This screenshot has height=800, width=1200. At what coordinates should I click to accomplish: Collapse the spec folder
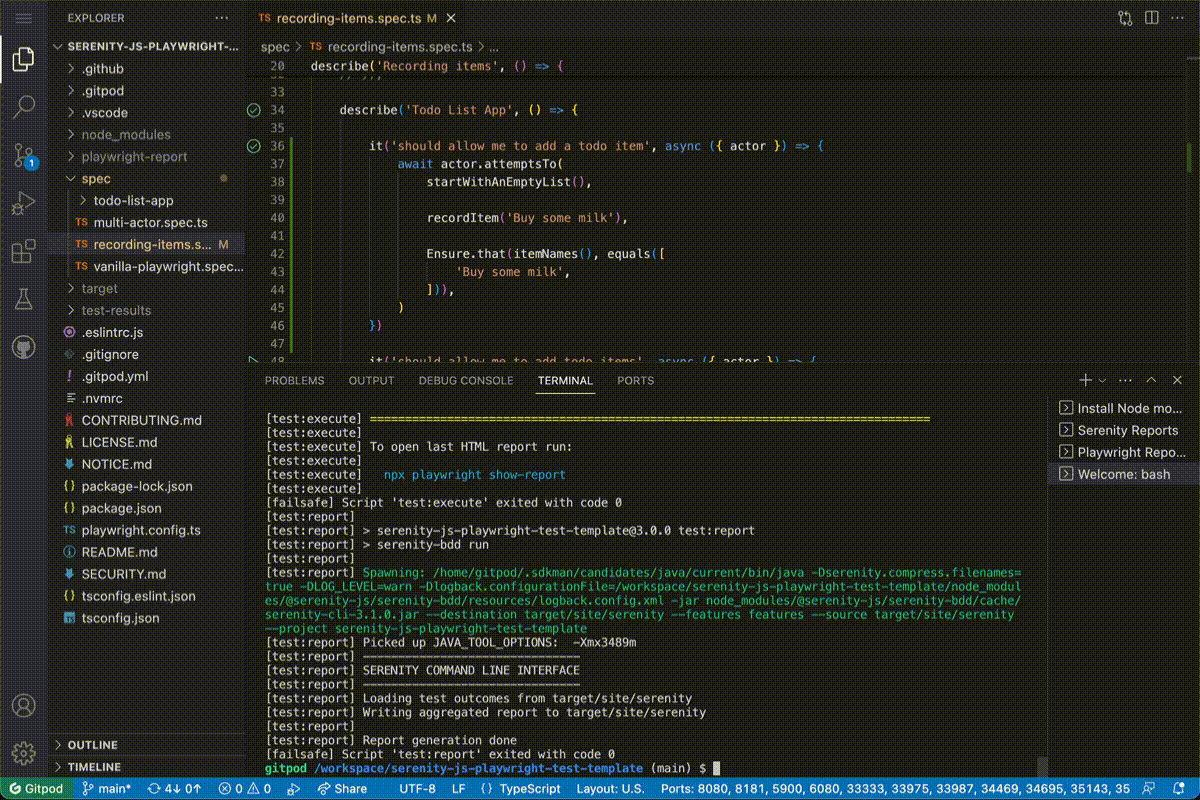point(96,179)
